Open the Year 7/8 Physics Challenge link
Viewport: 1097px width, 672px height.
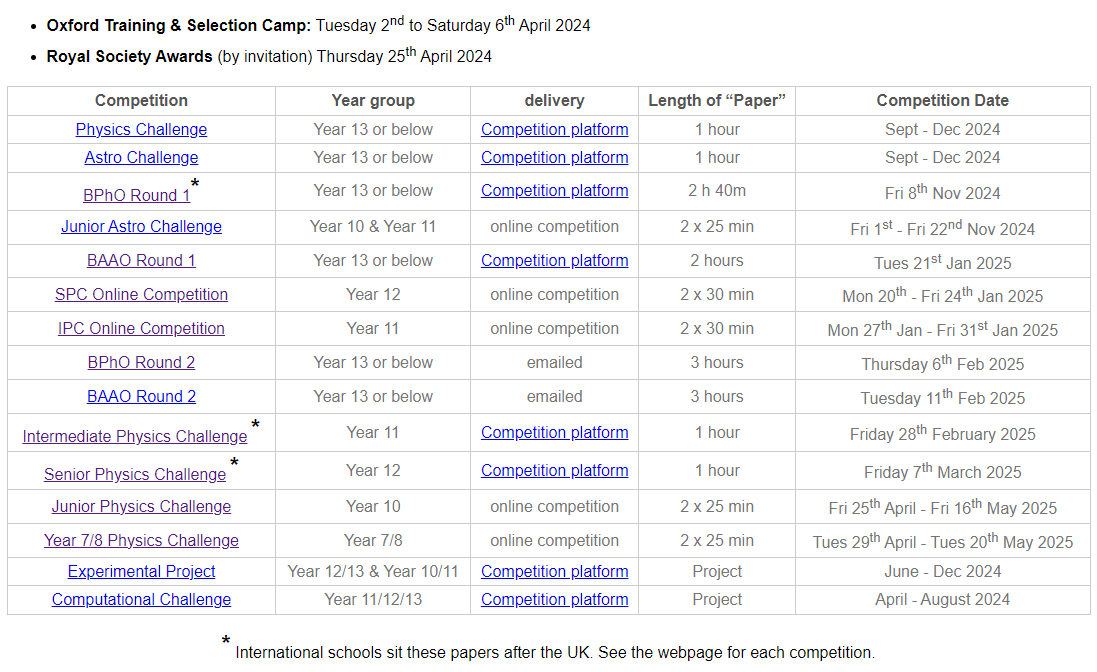[x=141, y=541]
